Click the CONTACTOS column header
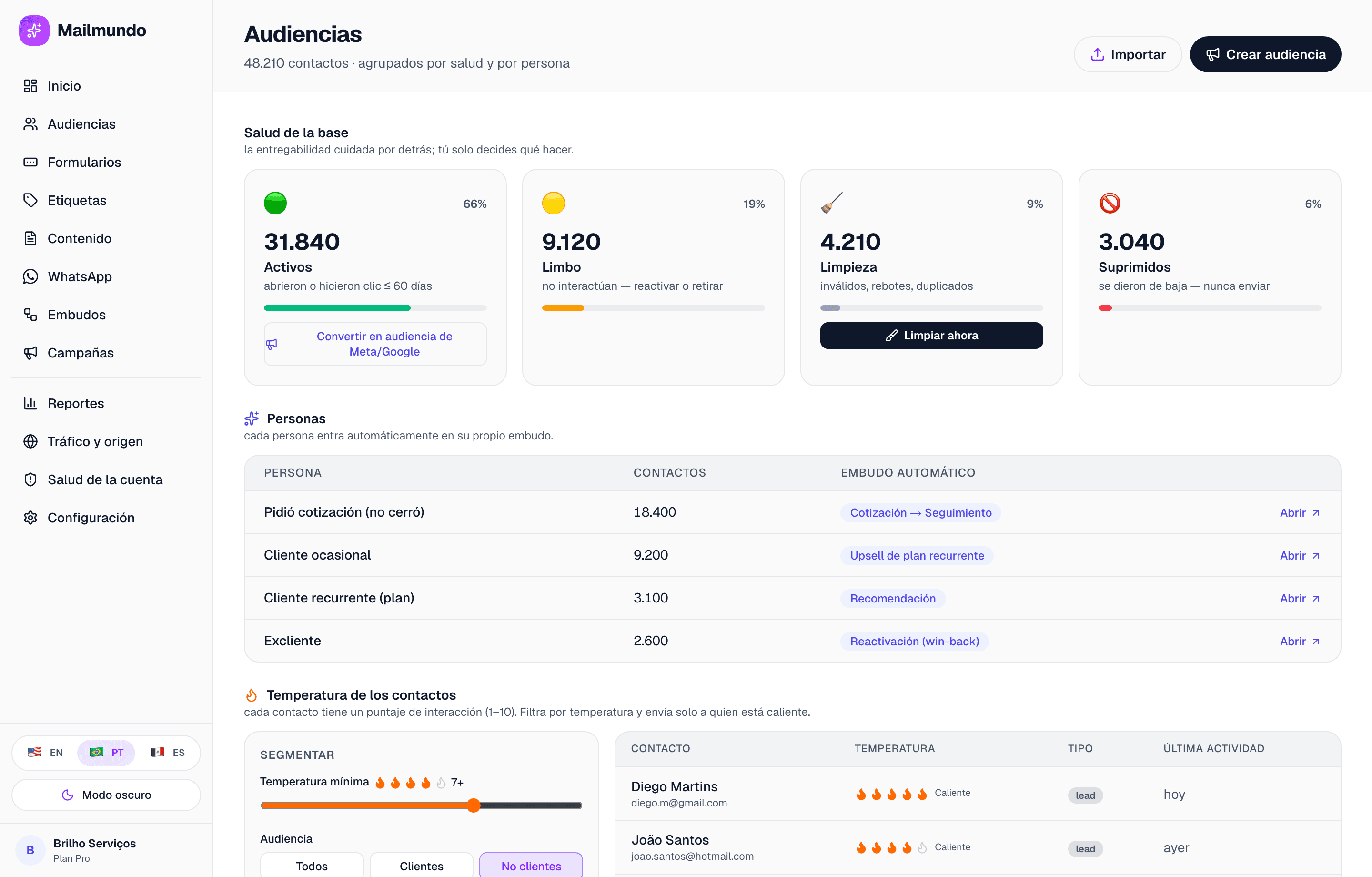 coord(669,472)
